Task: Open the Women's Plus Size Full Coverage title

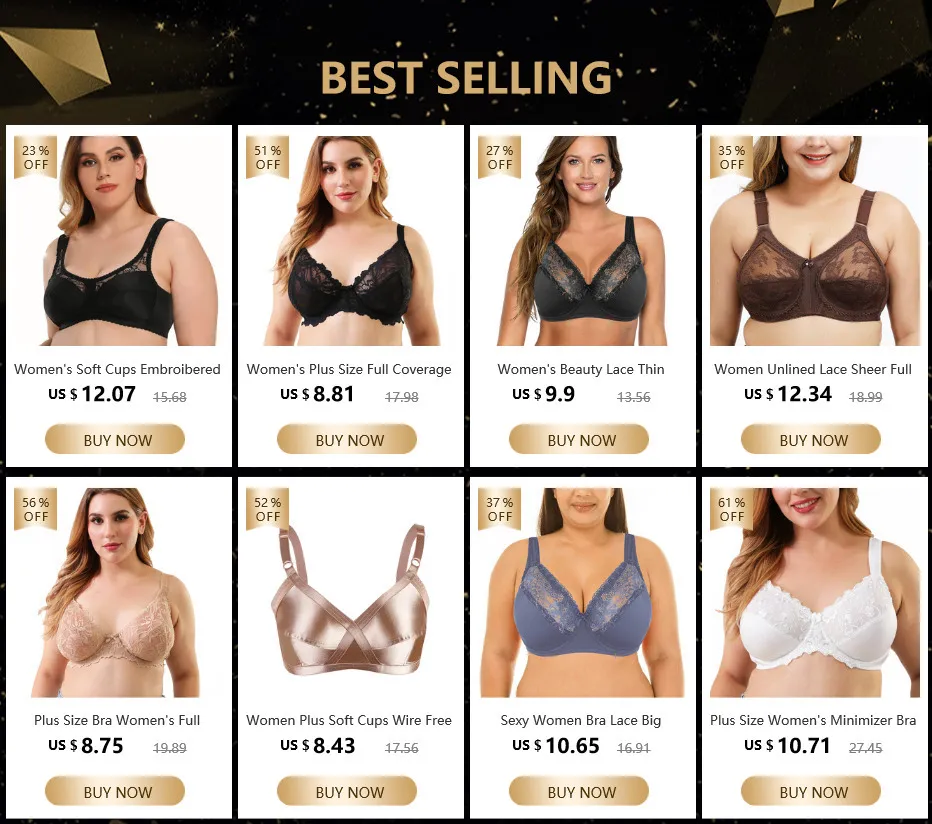Action: (x=349, y=369)
